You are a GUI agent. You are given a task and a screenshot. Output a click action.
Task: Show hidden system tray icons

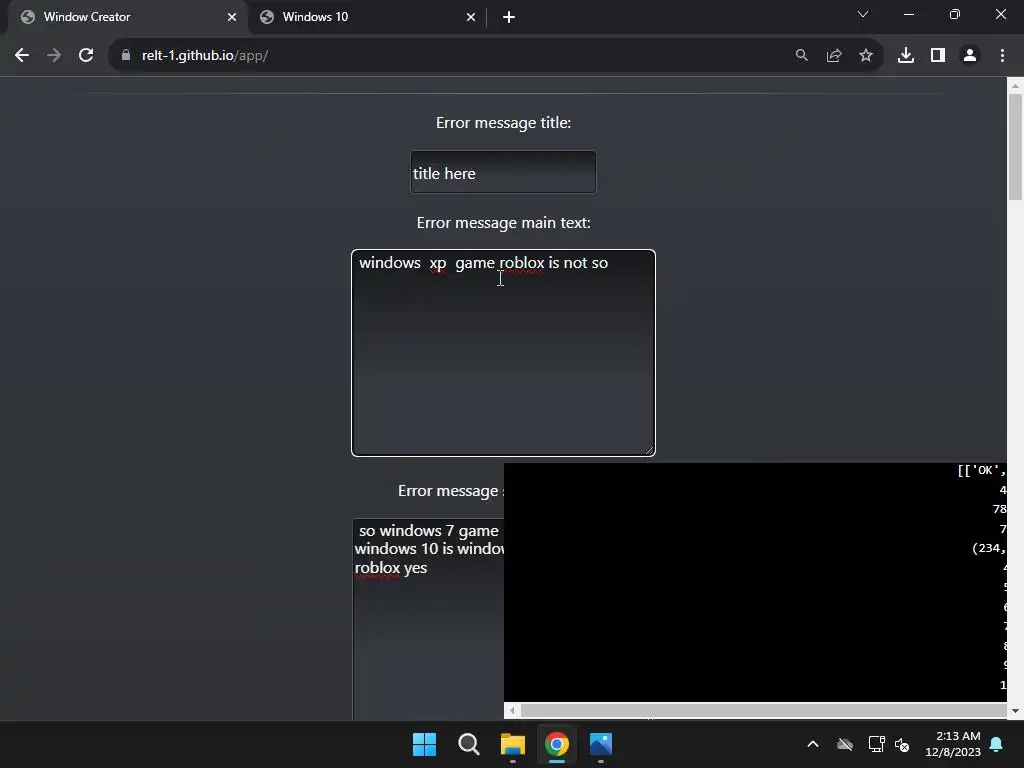813,744
